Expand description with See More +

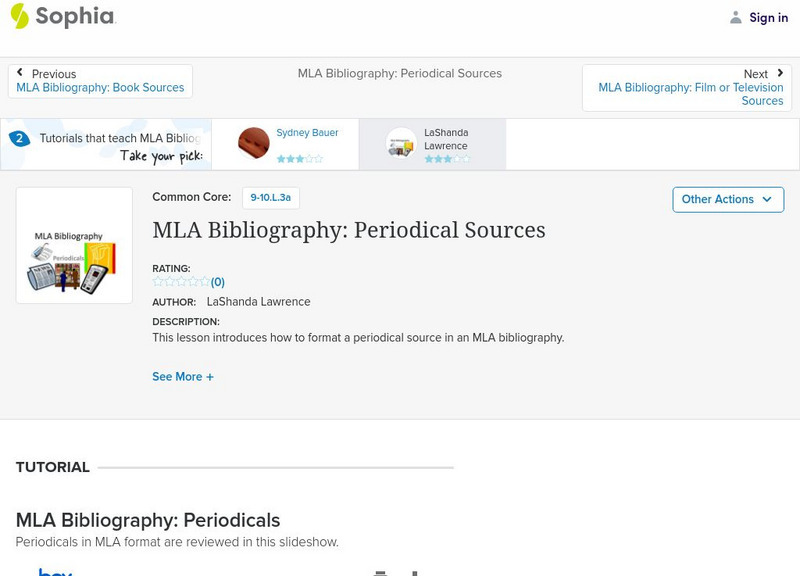(x=183, y=377)
